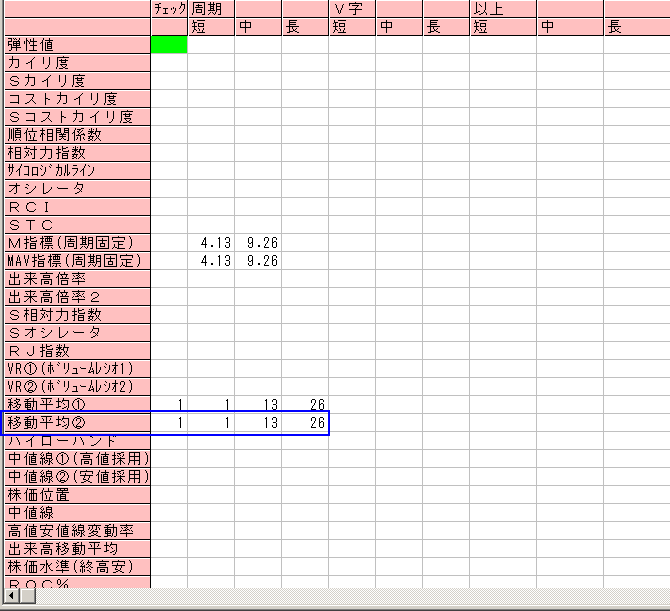Screen dimensions: 670x611
Task: Select the 中値線 row label
Action: (x=77, y=512)
